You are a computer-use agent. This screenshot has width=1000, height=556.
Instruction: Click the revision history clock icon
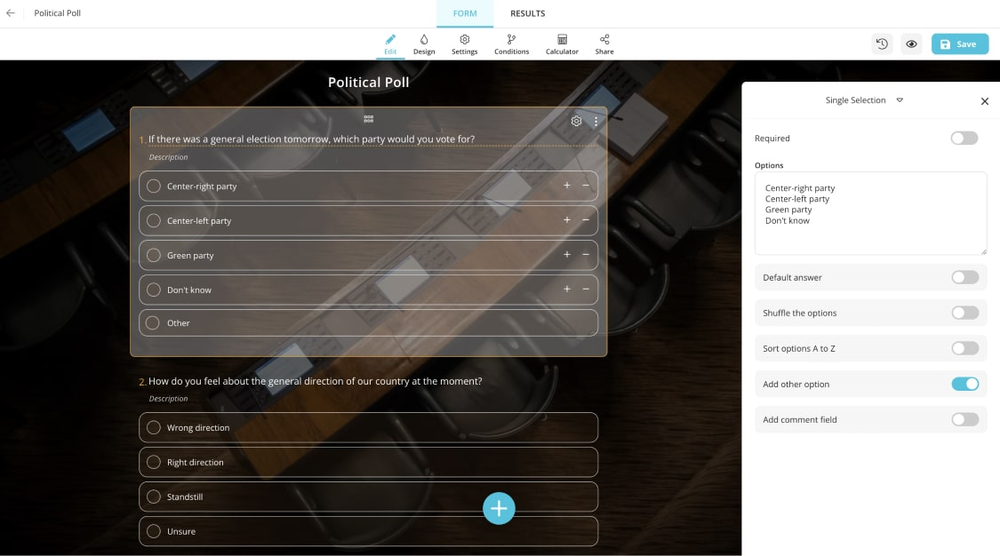click(x=882, y=44)
